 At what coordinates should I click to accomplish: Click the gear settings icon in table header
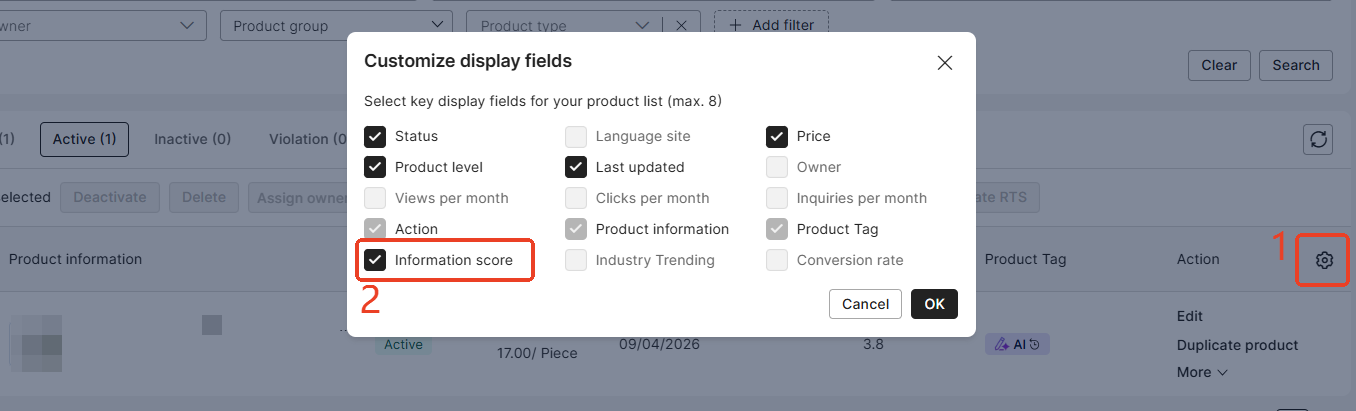[x=1324, y=260]
